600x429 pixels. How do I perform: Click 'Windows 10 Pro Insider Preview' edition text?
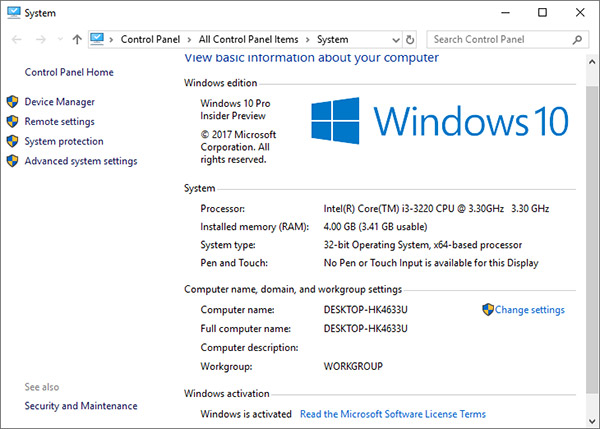coord(235,109)
